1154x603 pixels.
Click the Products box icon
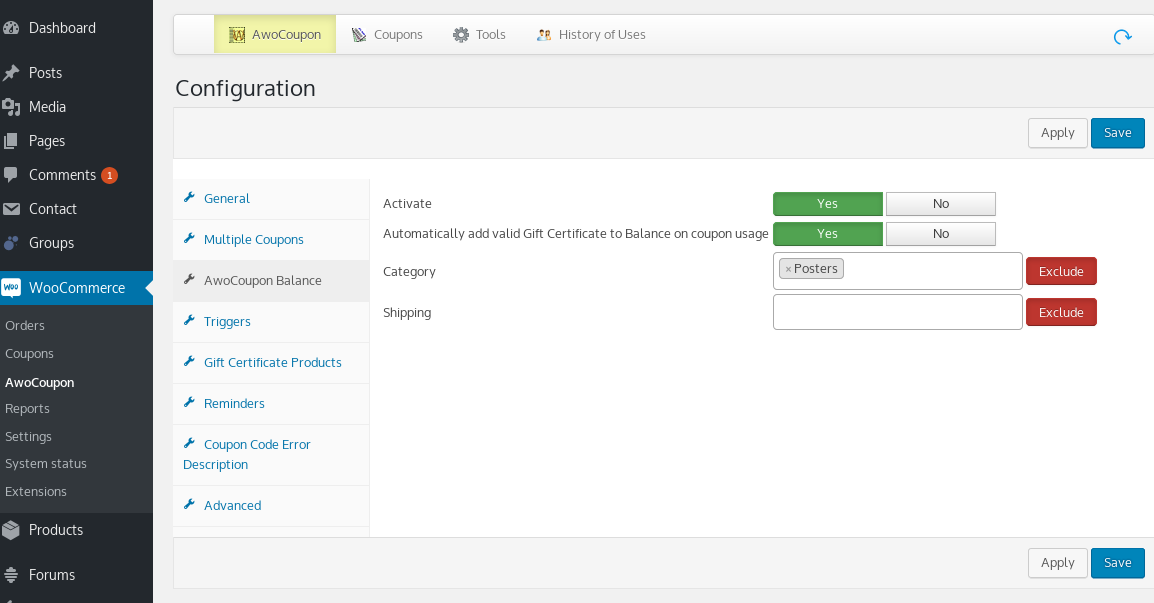click(x=10, y=530)
